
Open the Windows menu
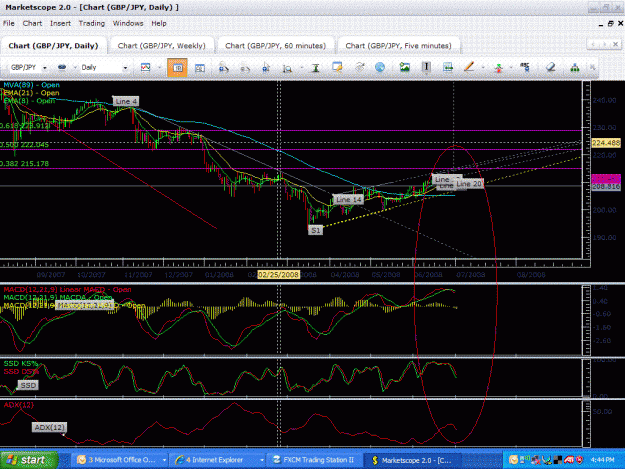coord(128,24)
